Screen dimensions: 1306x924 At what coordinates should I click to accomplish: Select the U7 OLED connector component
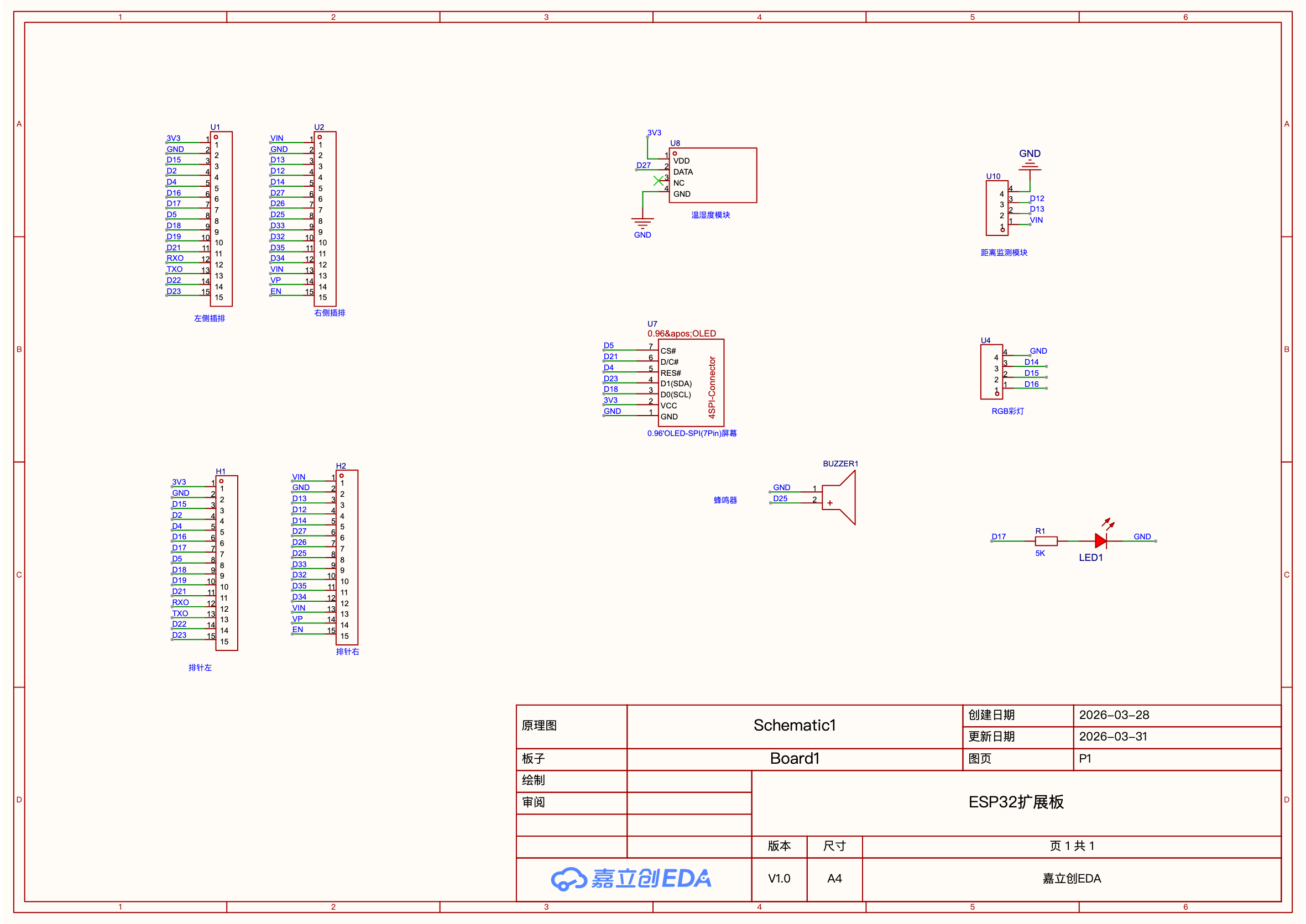[691, 383]
